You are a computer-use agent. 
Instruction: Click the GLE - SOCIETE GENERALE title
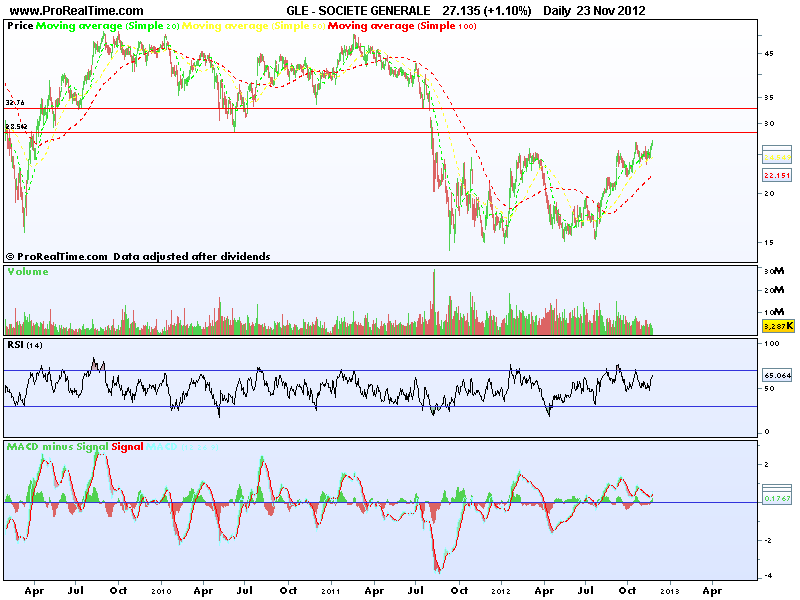358,10
